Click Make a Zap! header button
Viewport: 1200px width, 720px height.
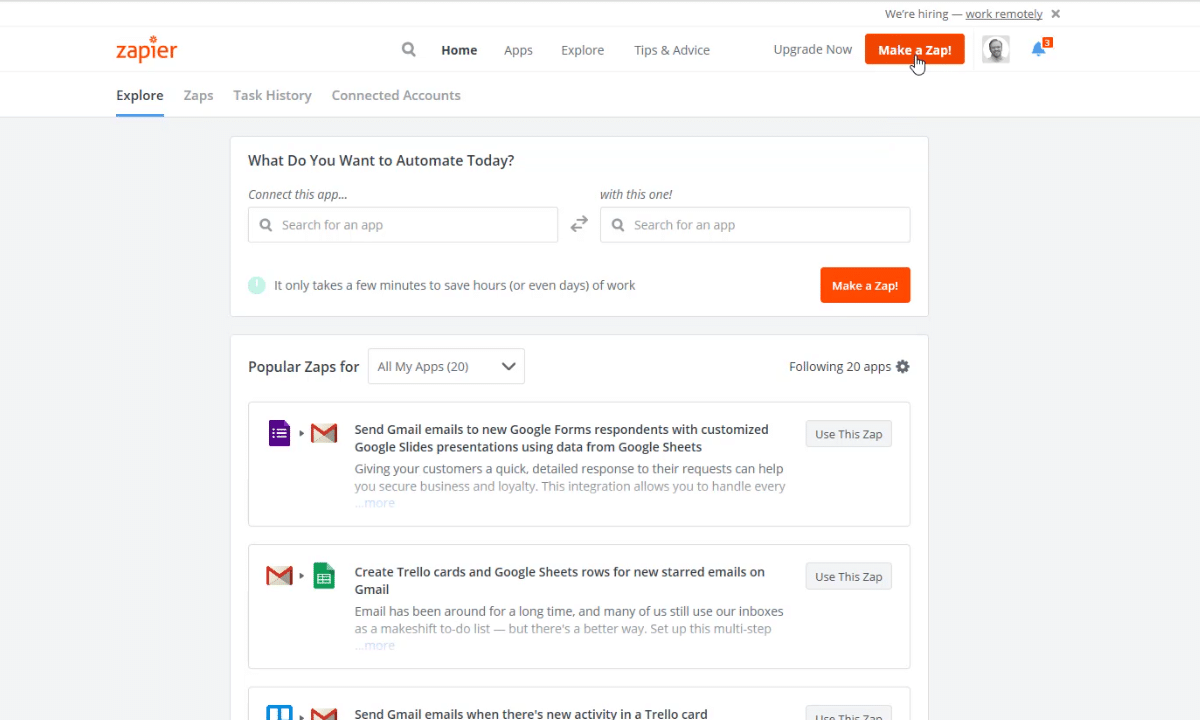(x=915, y=50)
